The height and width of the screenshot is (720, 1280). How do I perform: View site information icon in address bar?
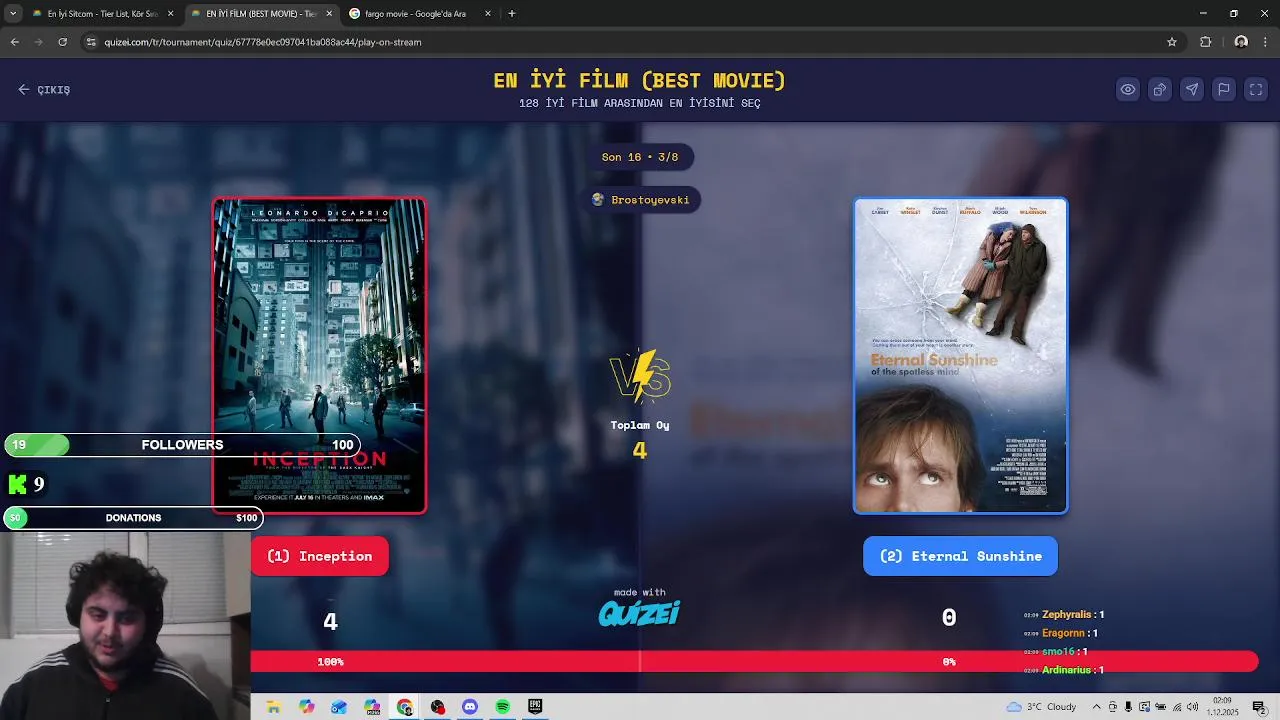91,42
